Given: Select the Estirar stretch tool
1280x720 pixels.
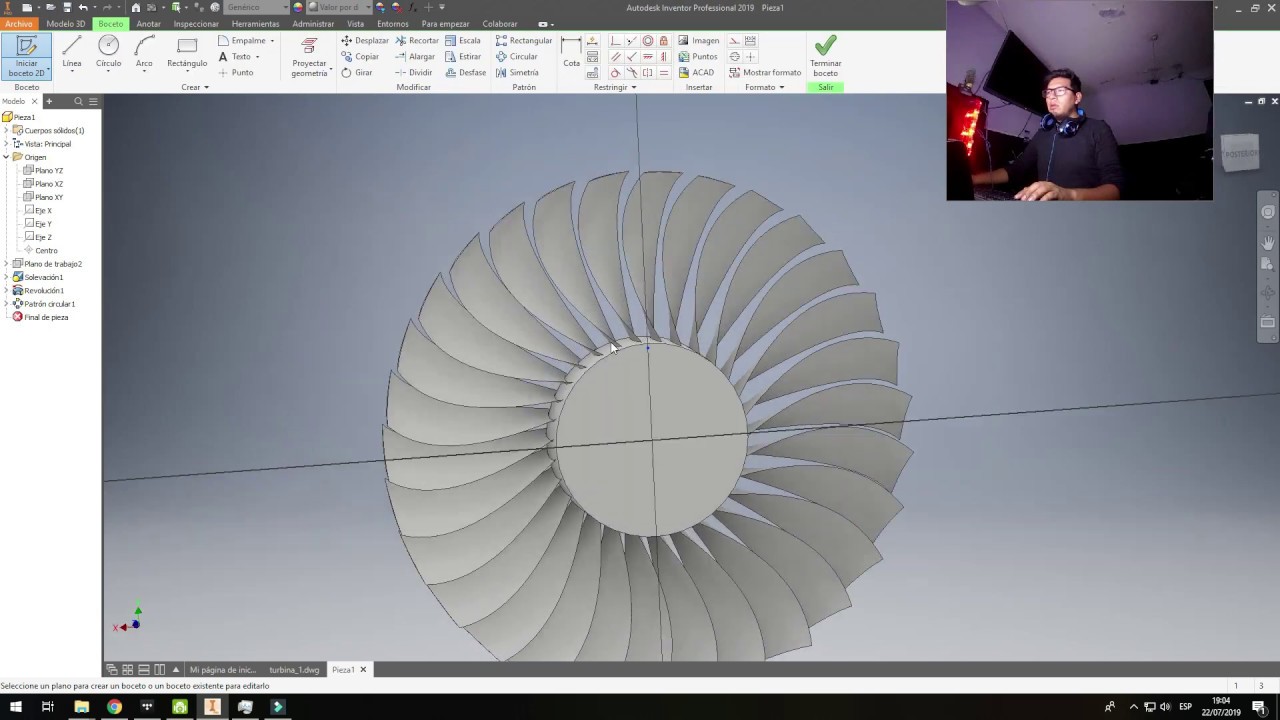Looking at the screenshot, I should 463,57.
